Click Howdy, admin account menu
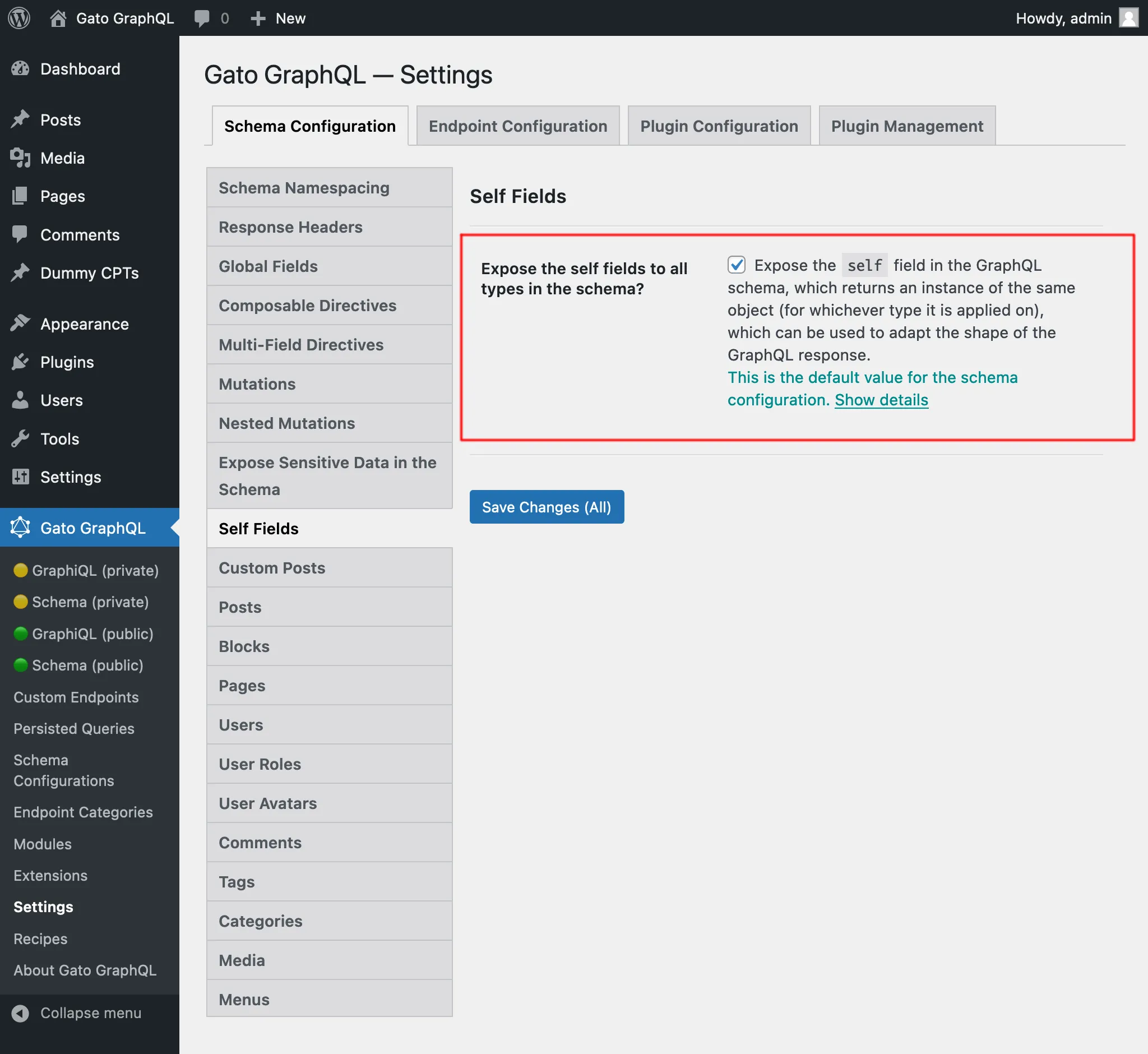Image resolution: width=1148 pixels, height=1054 pixels. pyautogui.click(x=1076, y=19)
